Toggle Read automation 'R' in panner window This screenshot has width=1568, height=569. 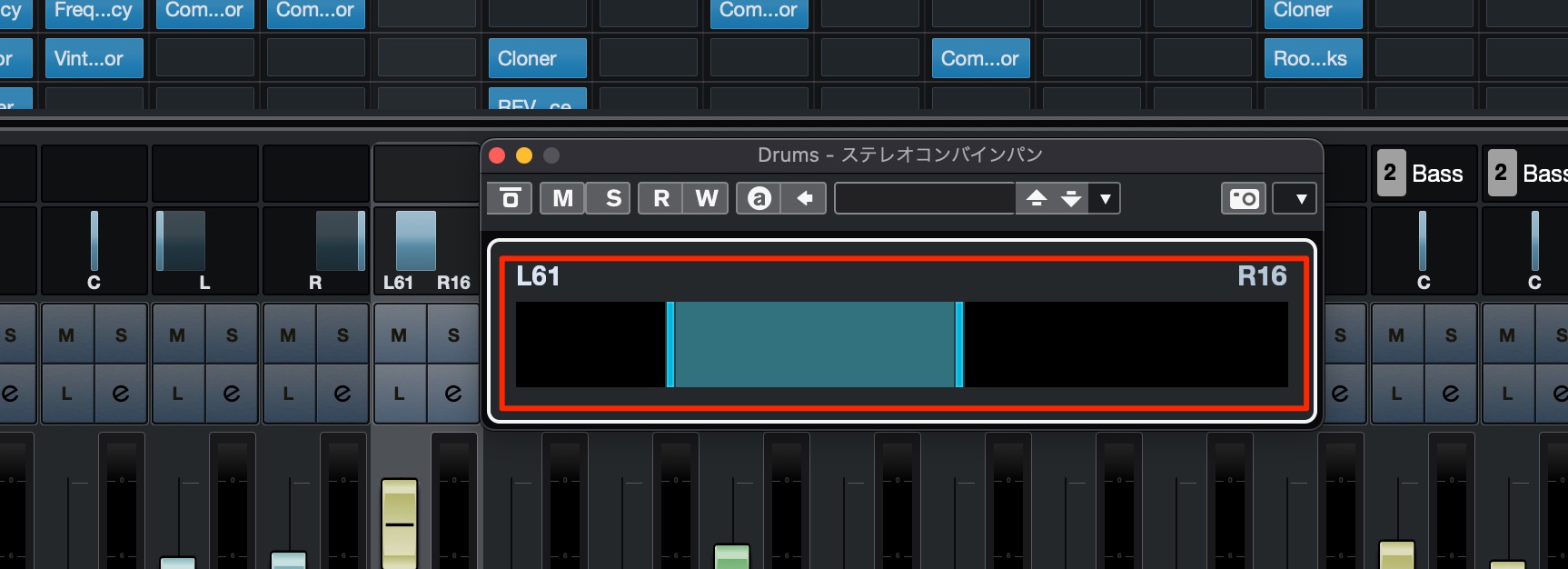pyautogui.click(x=661, y=198)
